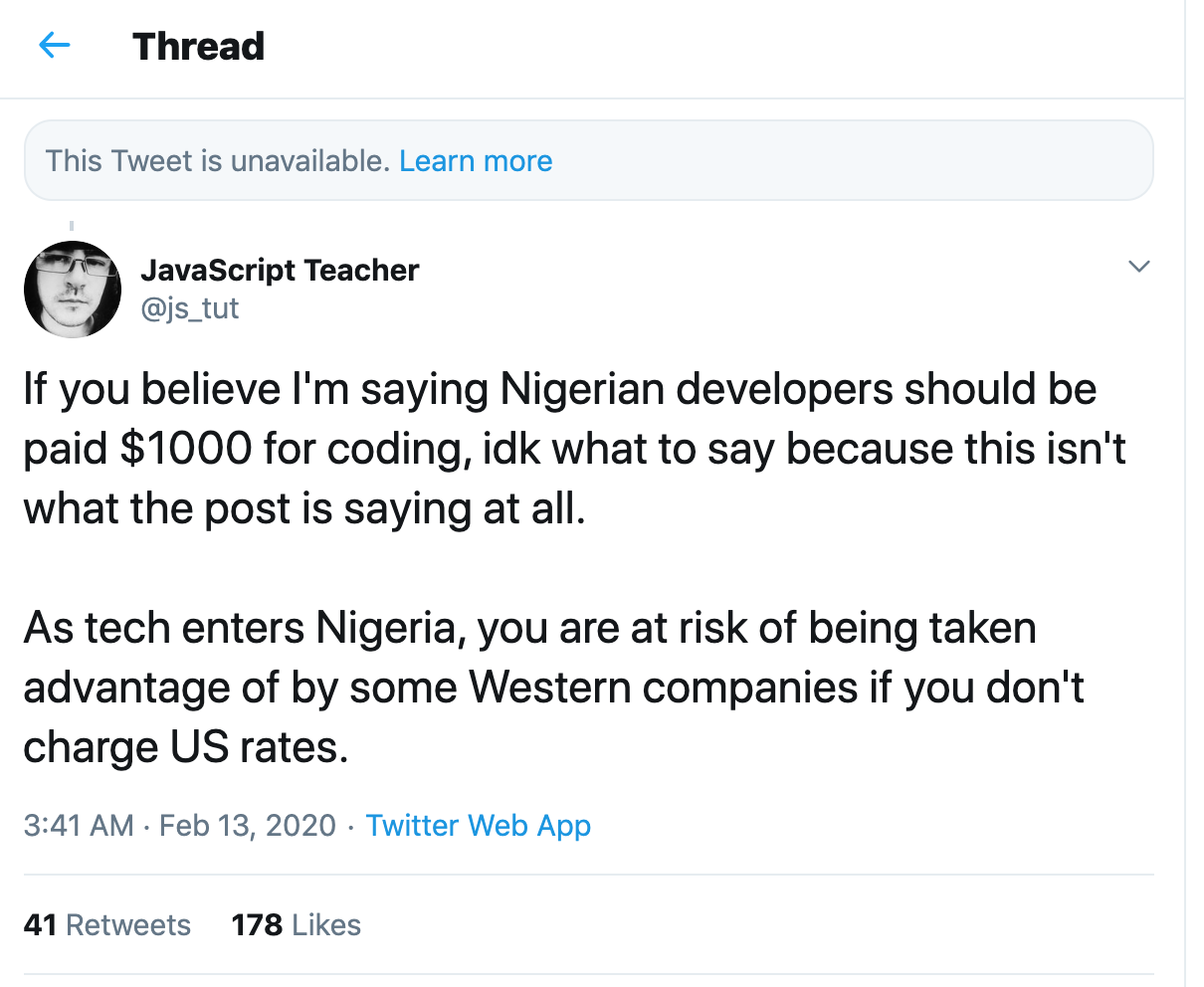Image resolution: width=1204 pixels, height=987 pixels.
Task: Click the Thread page heading
Action: click(x=198, y=46)
